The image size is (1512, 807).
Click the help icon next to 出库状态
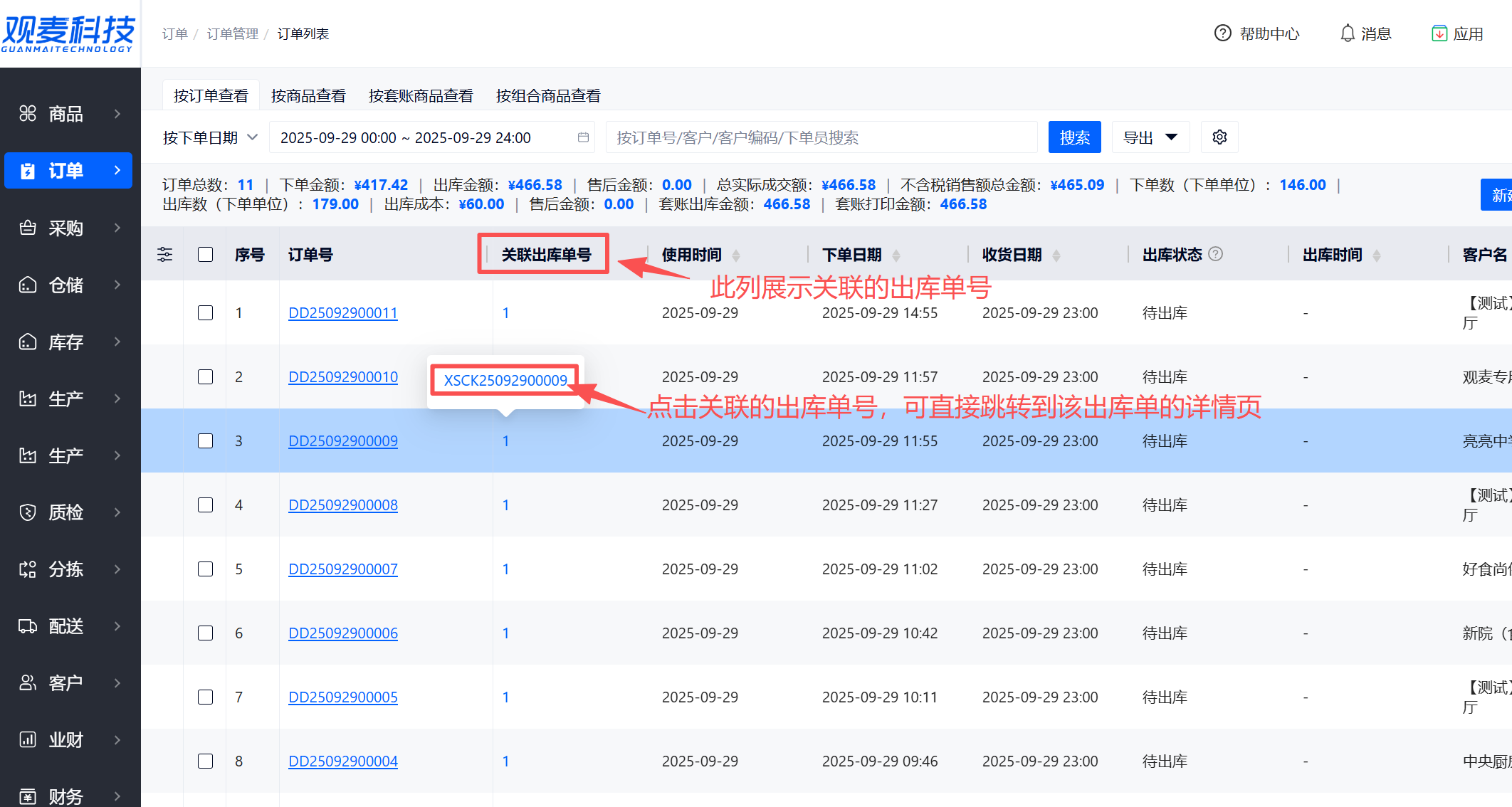click(1216, 254)
